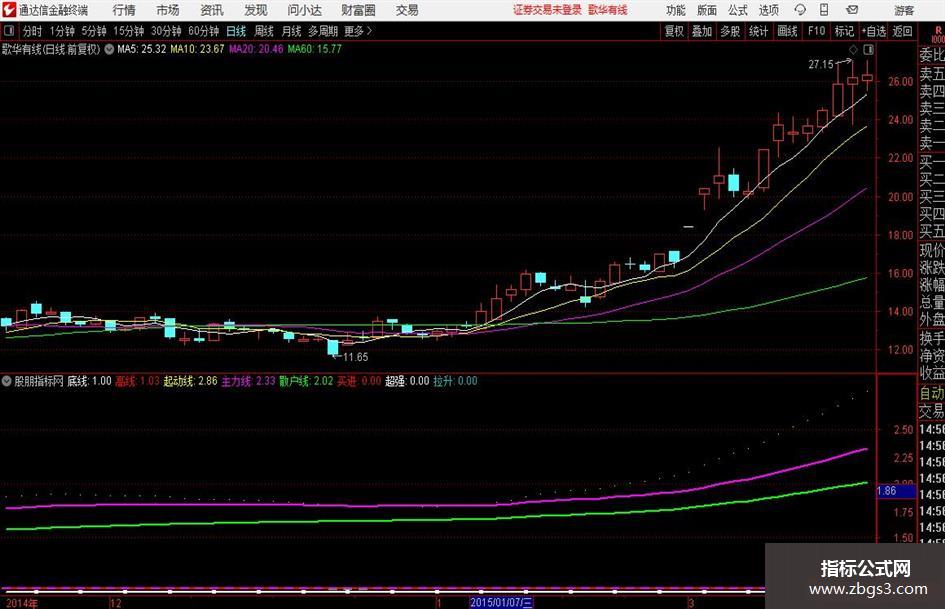Open the 版面 menu
The height and width of the screenshot is (609, 945).
(x=706, y=10)
